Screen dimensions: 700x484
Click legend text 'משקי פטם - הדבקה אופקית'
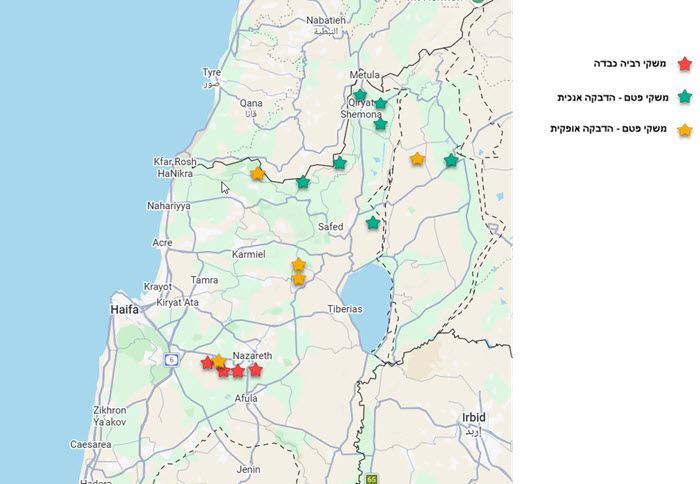[x=608, y=129]
